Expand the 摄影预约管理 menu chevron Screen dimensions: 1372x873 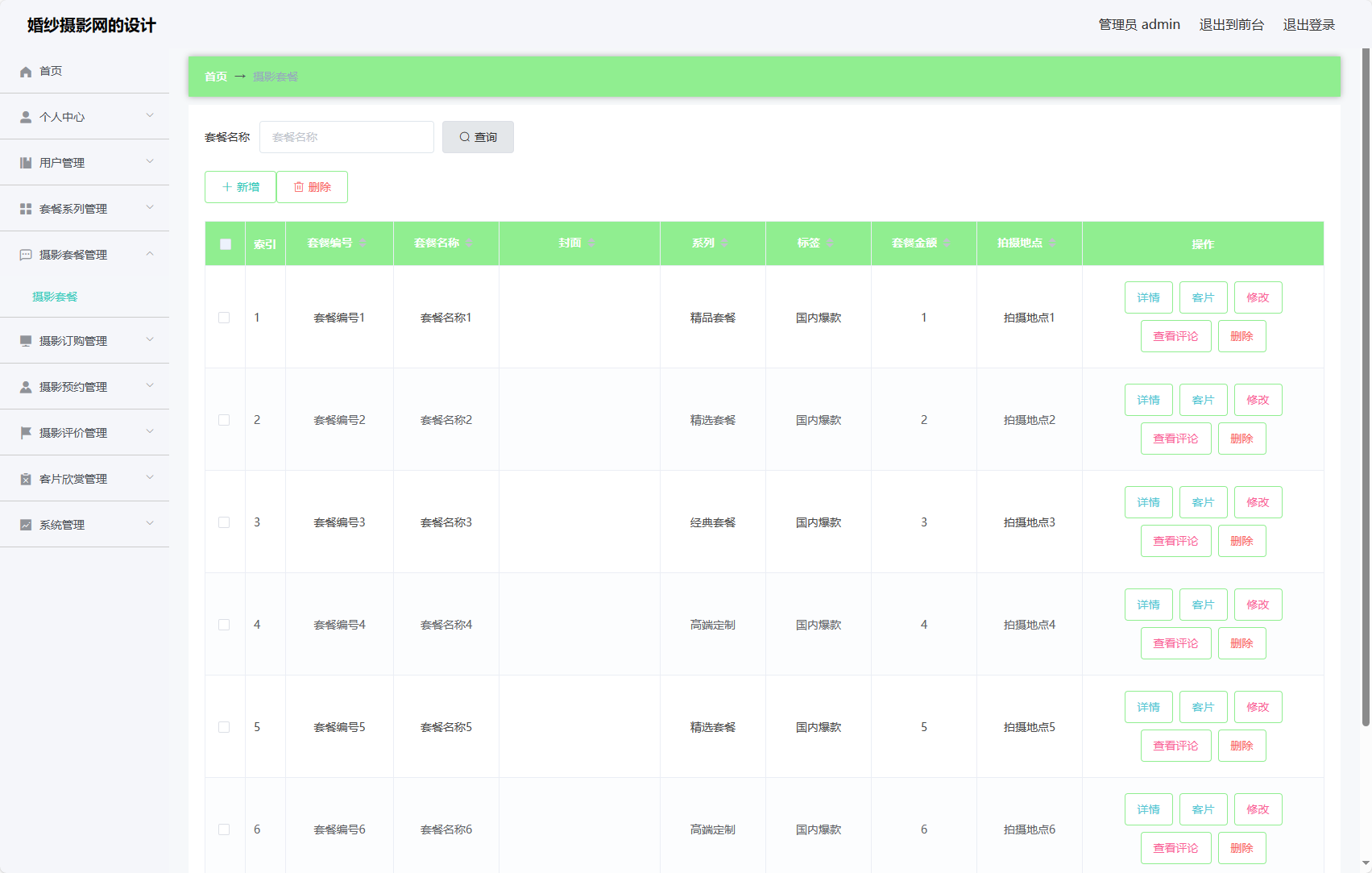pyautogui.click(x=150, y=386)
